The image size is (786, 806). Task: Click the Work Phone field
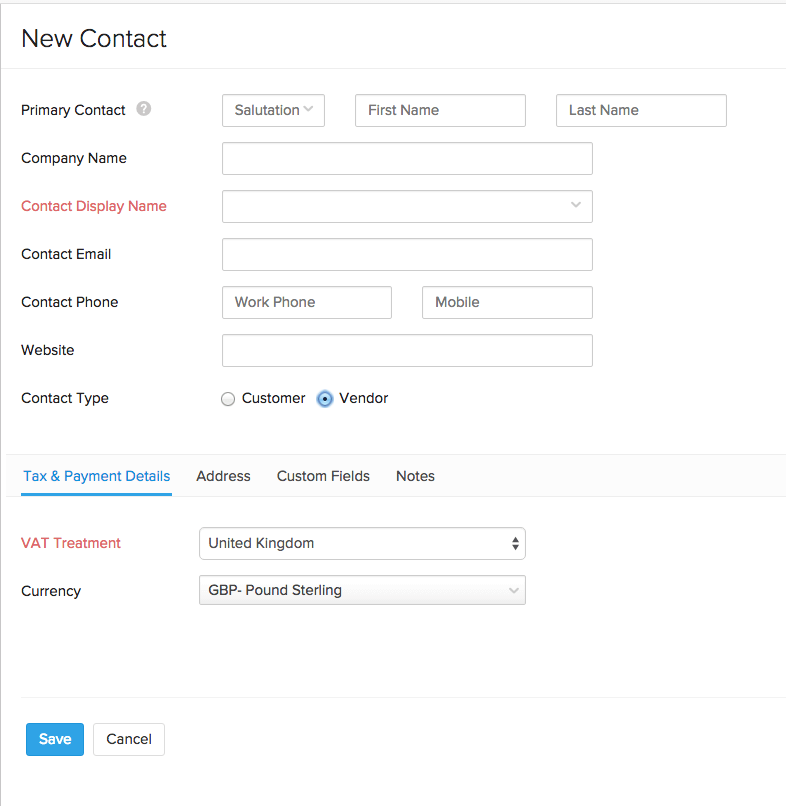tap(307, 302)
